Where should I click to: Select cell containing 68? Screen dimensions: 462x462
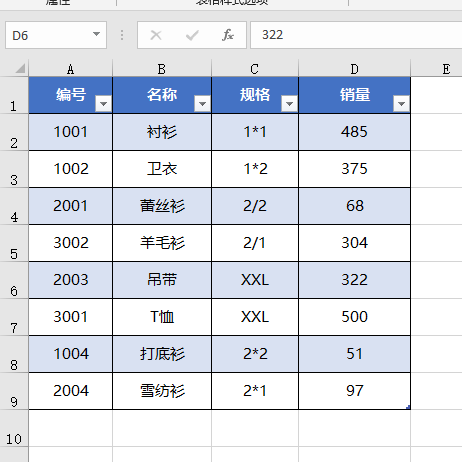coord(355,206)
